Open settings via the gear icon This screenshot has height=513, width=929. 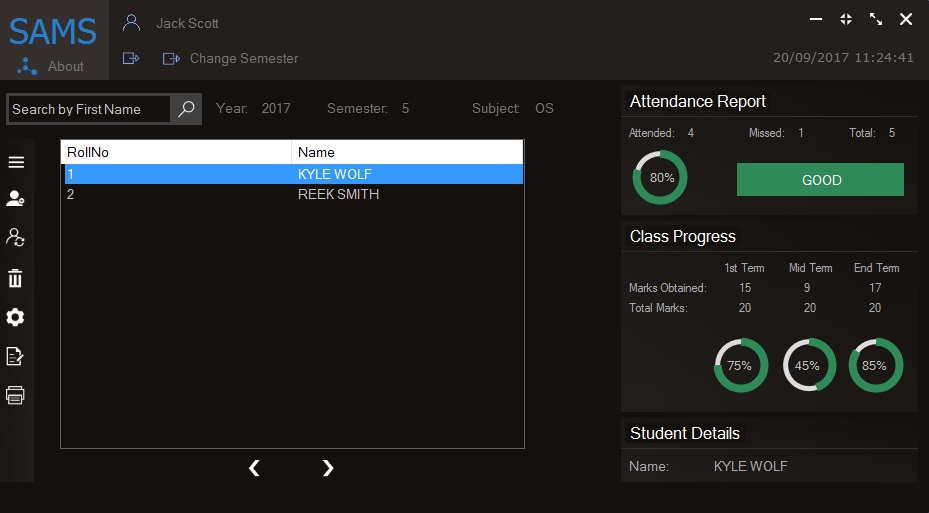click(x=15, y=317)
